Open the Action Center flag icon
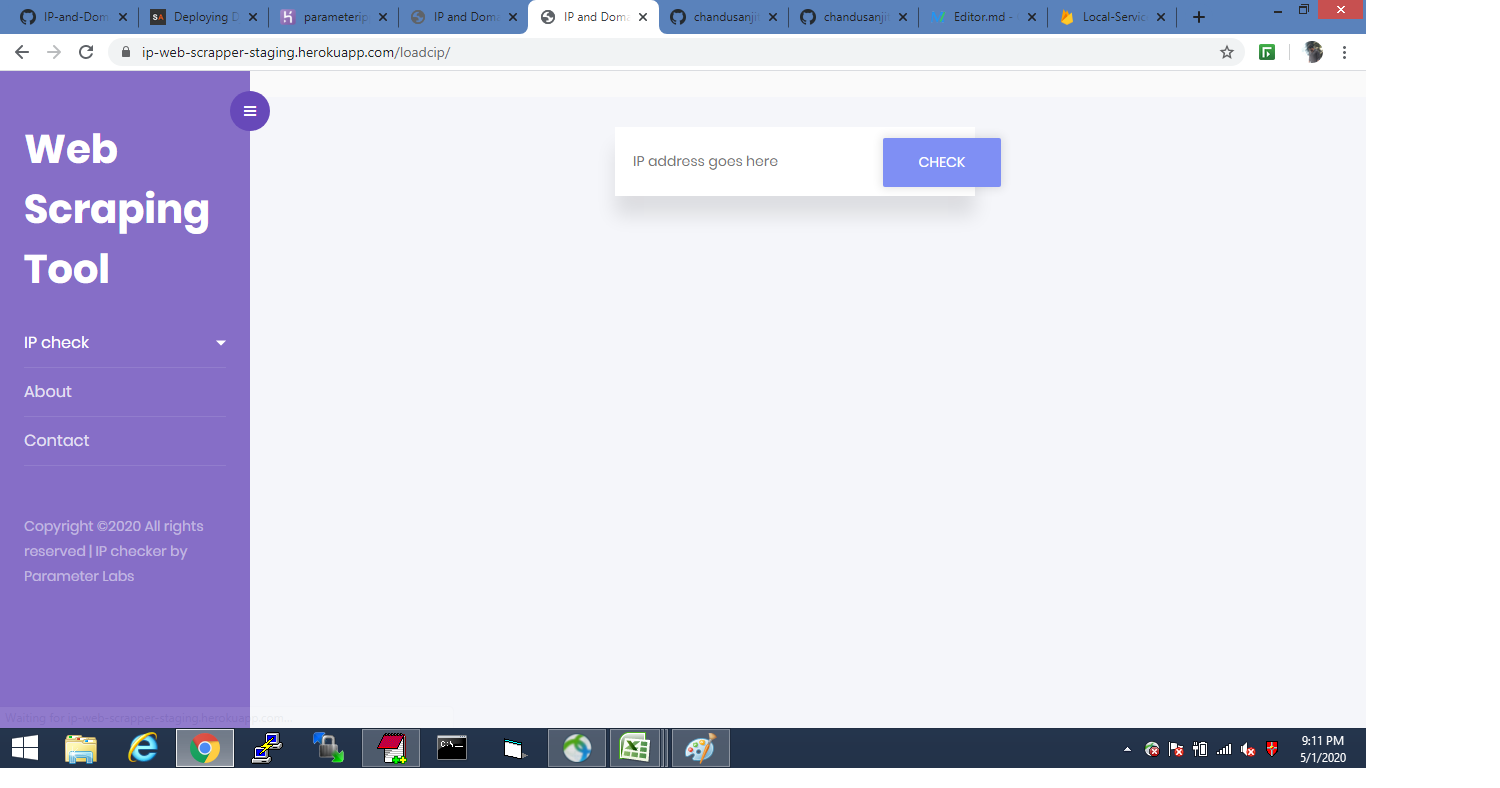1500x788 pixels. tap(1176, 749)
